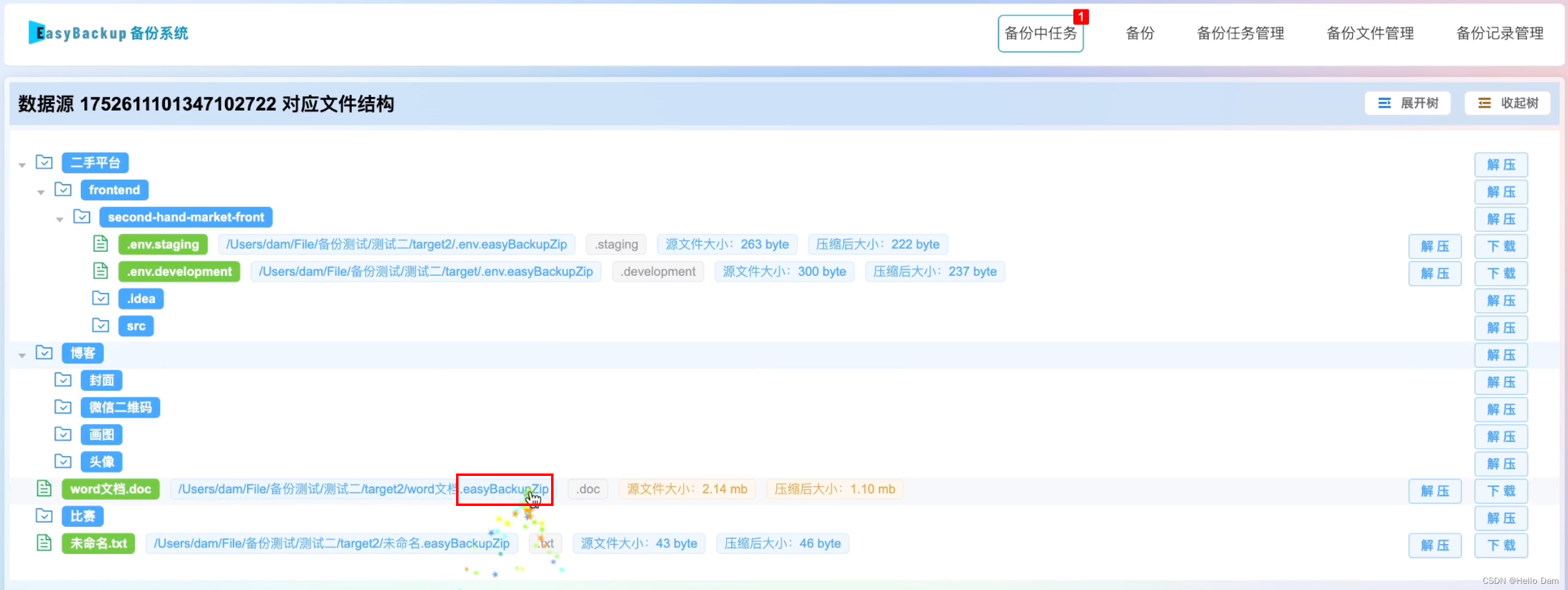The width and height of the screenshot is (1568, 590).
Task: Click file icon beside word文档.doc
Action: (x=44, y=488)
